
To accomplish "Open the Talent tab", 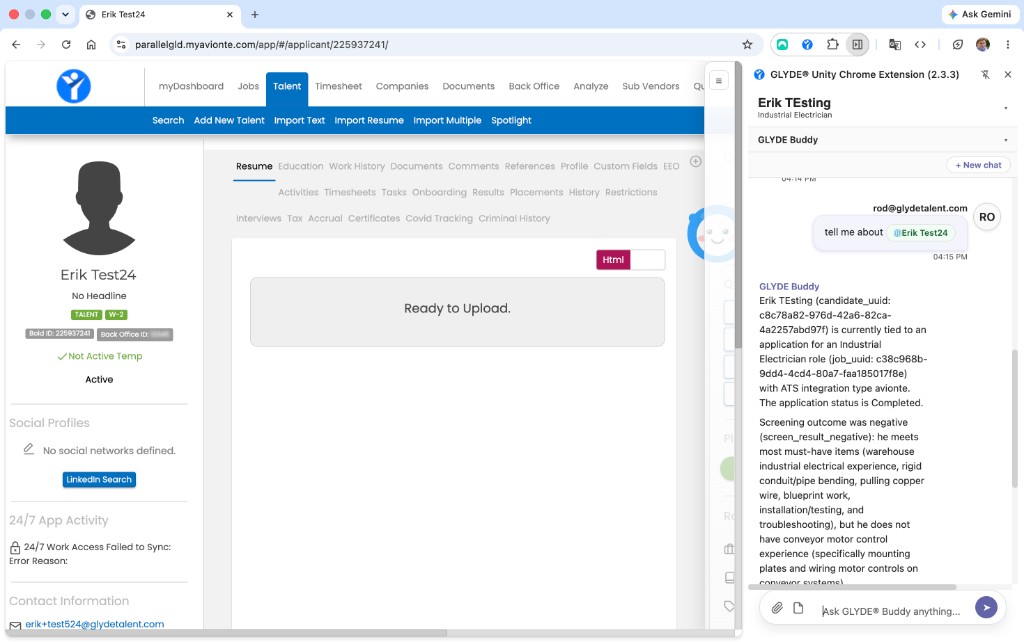I will (287, 86).
